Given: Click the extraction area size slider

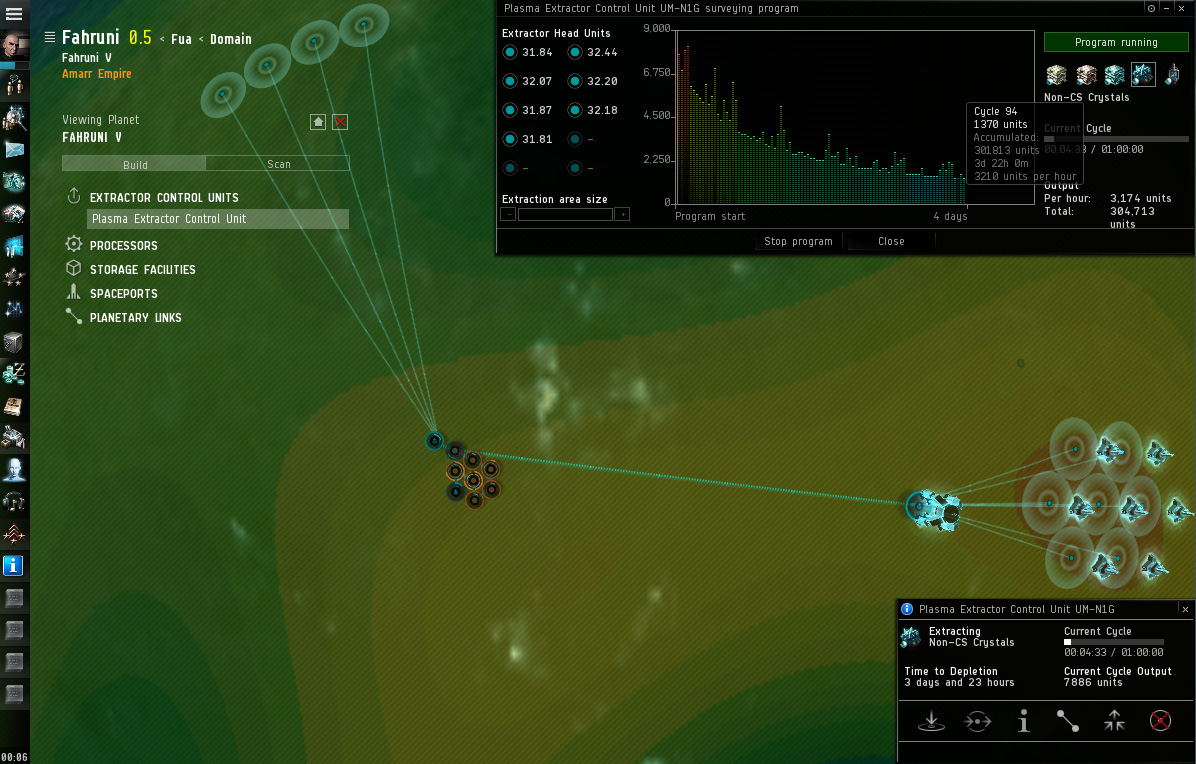Looking at the screenshot, I should click(x=565, y=215).
